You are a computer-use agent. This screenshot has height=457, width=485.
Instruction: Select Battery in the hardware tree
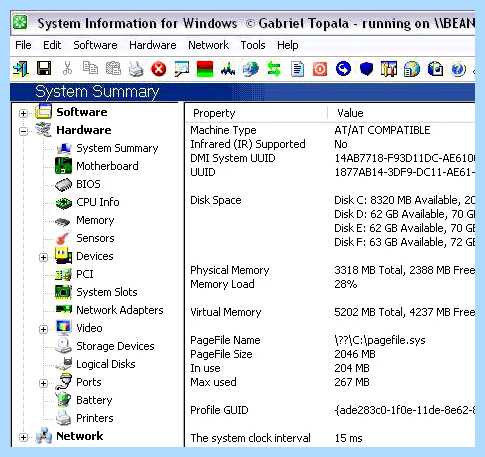(x=94, y=400)
